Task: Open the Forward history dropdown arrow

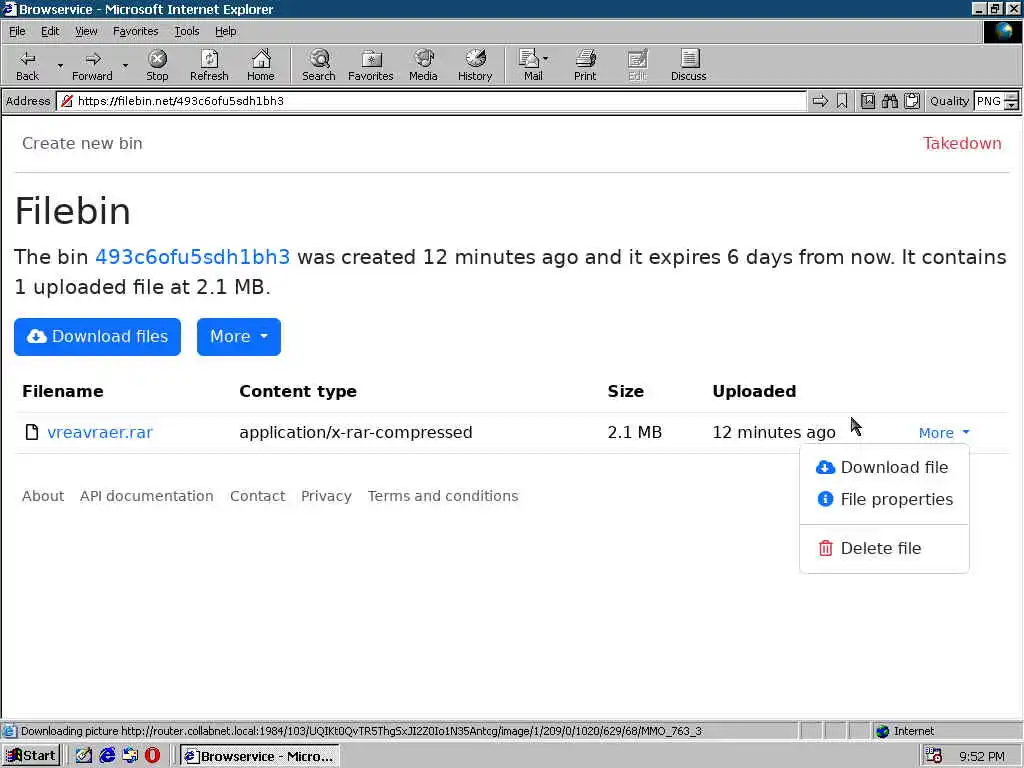Action: click(x=125, y=66)
